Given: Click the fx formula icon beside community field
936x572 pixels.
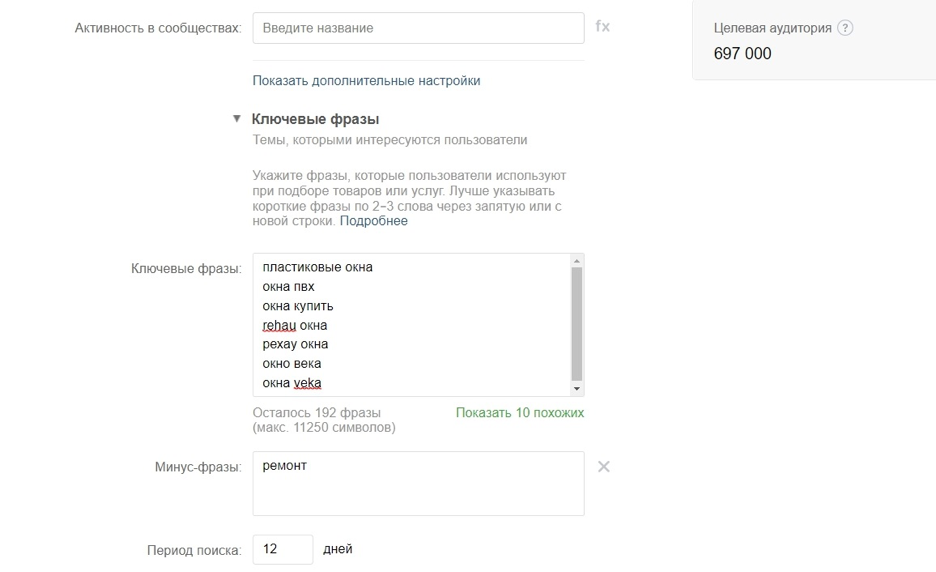Looking at the screenshot, I should pos(602,27).
